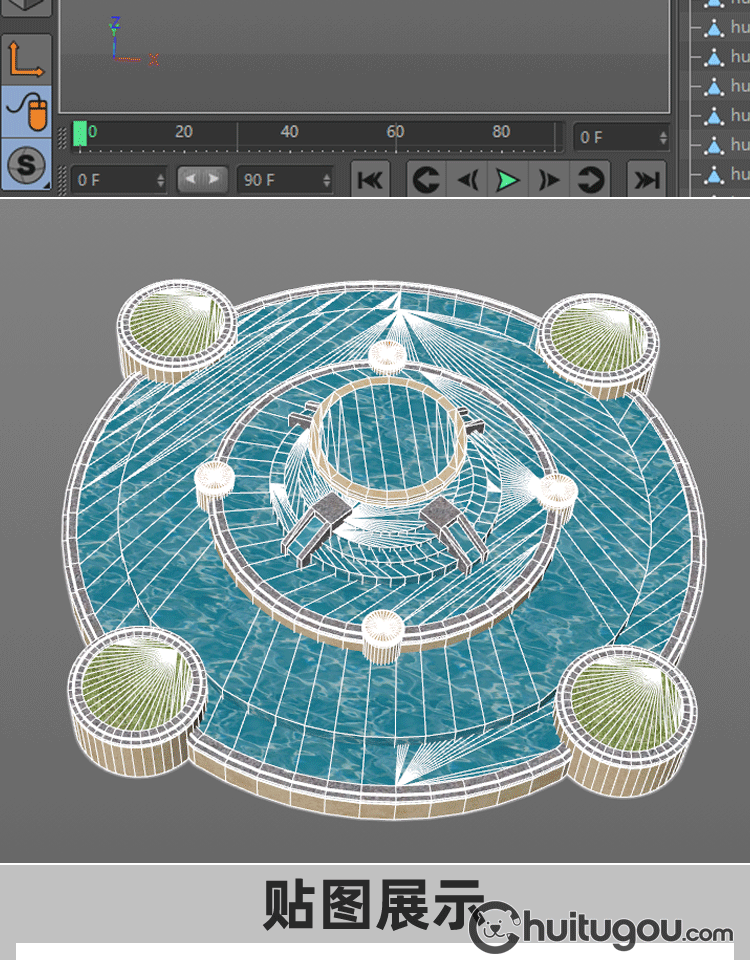Select the cube Model mode icon

25,8
